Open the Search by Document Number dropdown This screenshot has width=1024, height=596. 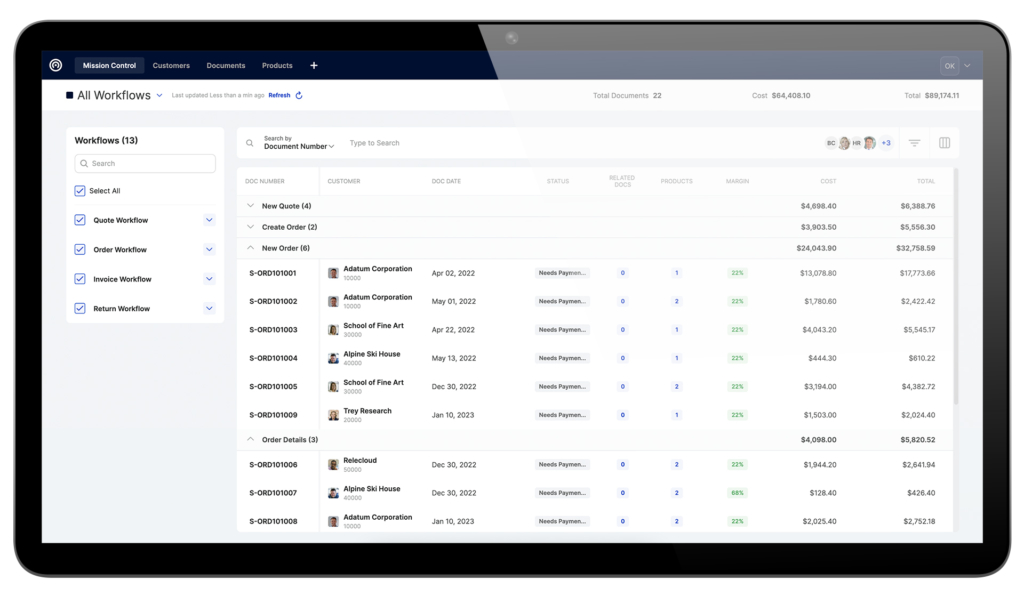(x=298, y=143)
